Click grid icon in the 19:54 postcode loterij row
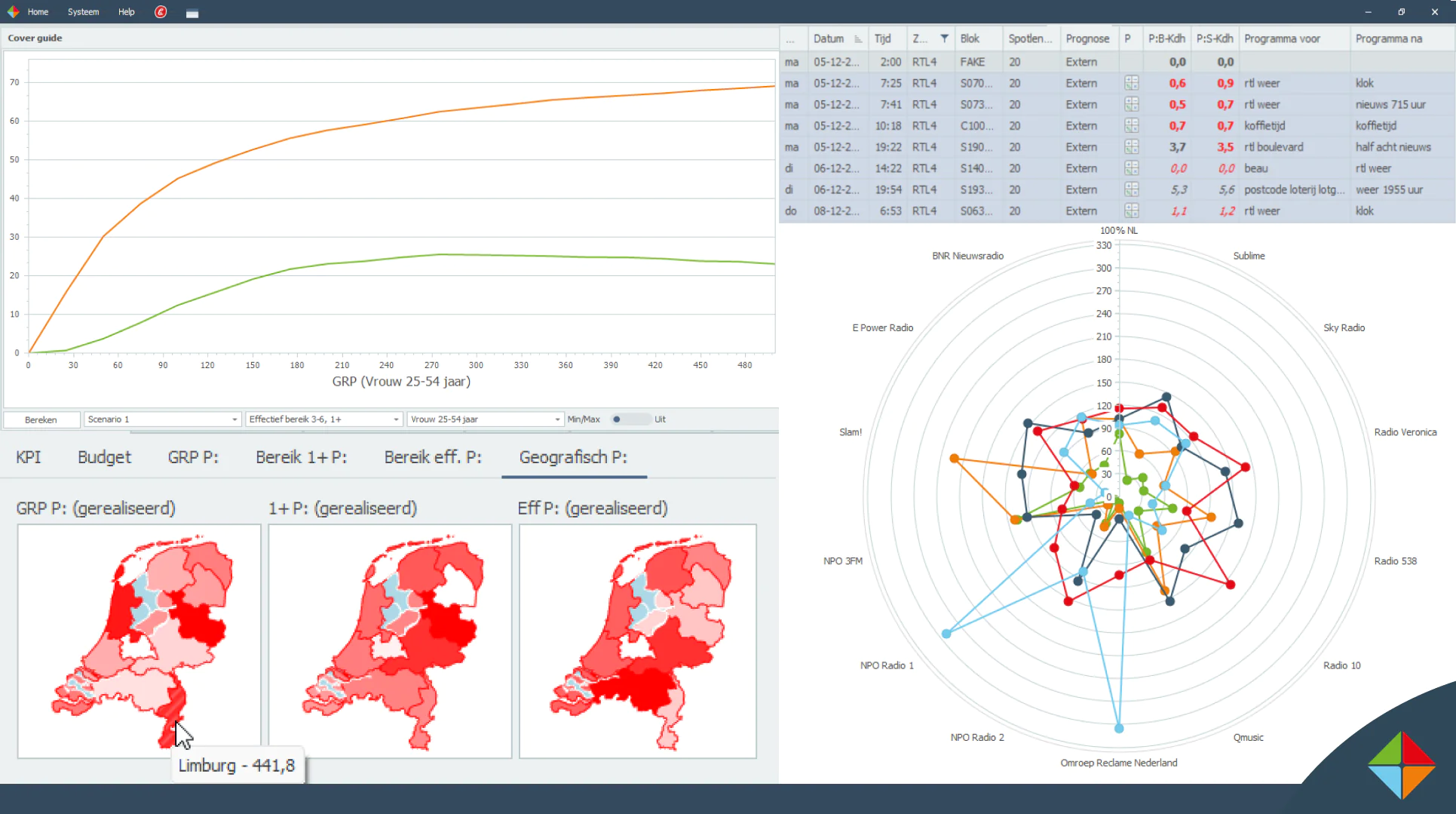This screenshot has width=1456, height=814. (x=1131, y=189)
